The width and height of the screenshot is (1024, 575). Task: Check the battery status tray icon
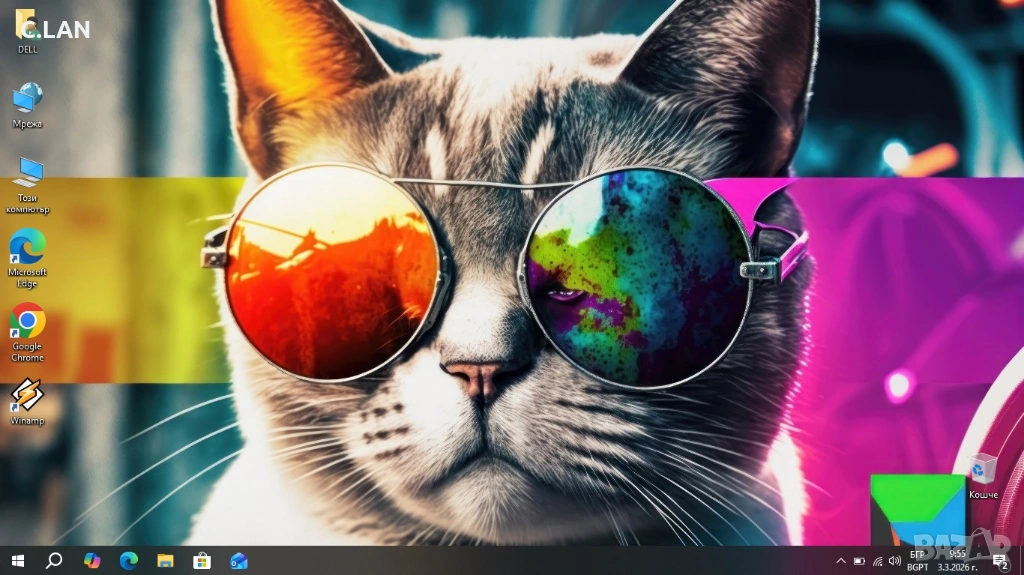[859, 561]
